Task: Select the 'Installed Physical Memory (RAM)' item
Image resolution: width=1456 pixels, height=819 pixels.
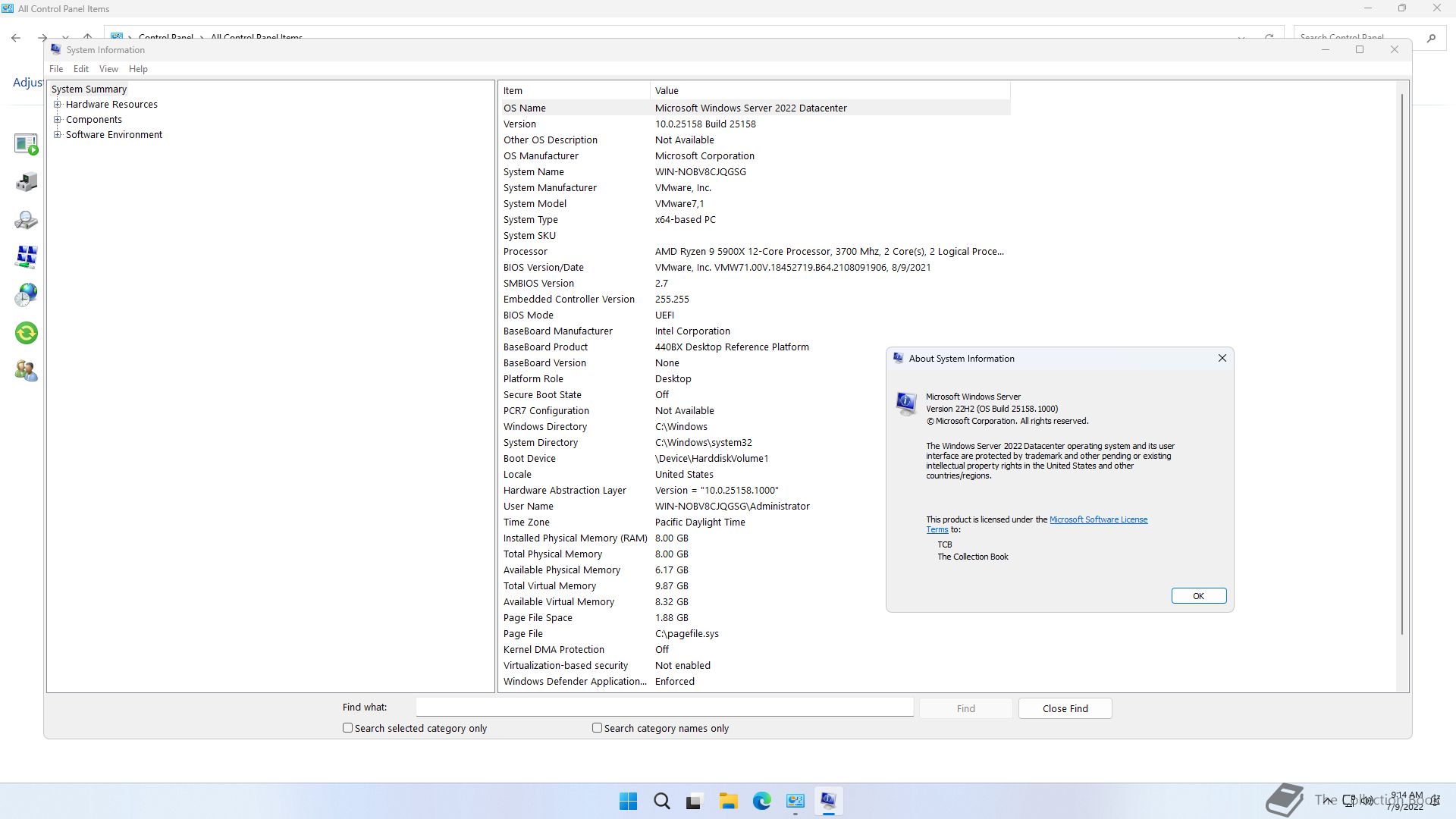Action: pos(575,538)
